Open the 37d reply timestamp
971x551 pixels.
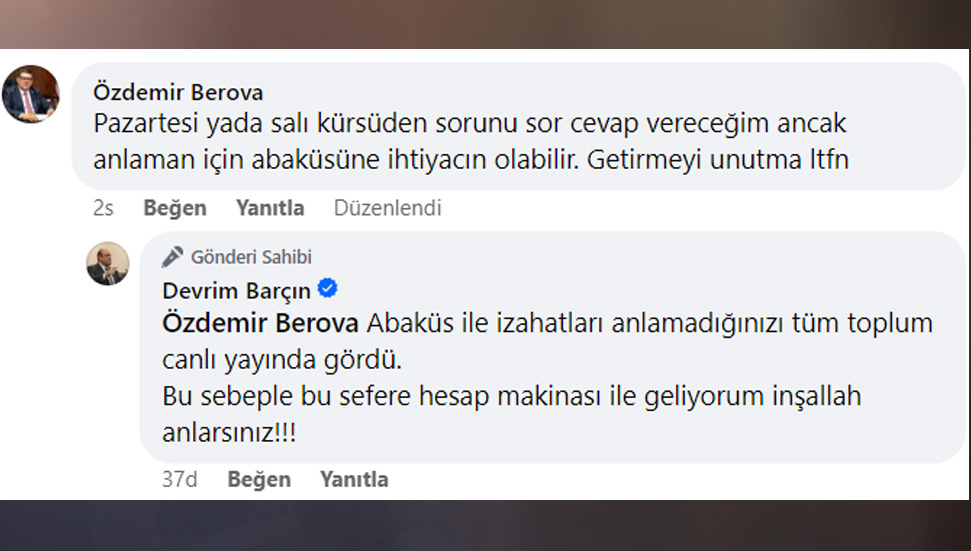tap(179, 479)
